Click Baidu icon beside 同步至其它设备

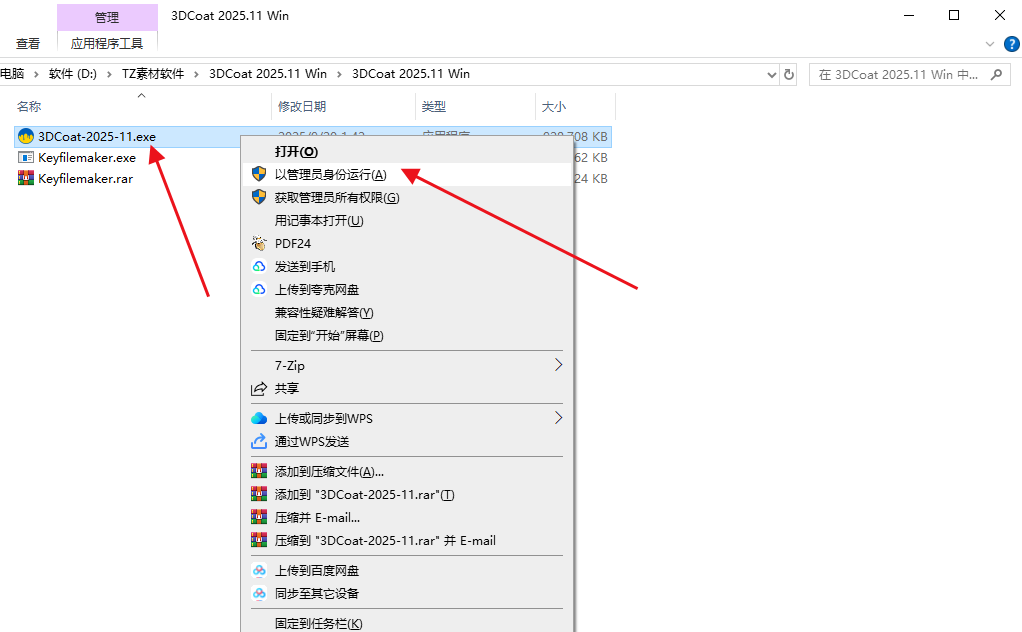click(x=259, y=593)
